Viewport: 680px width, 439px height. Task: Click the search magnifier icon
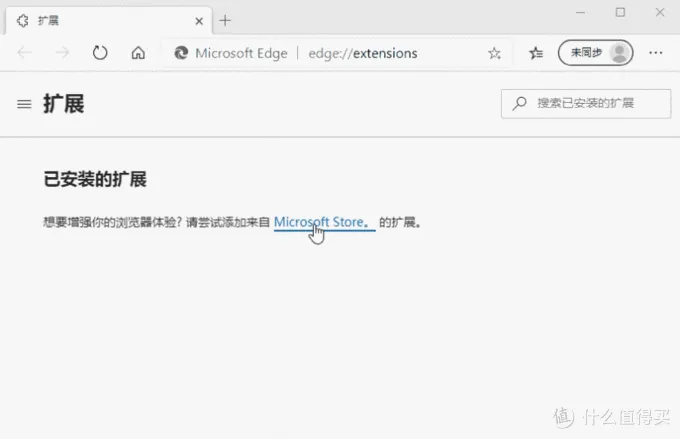[x=519, y=103]
